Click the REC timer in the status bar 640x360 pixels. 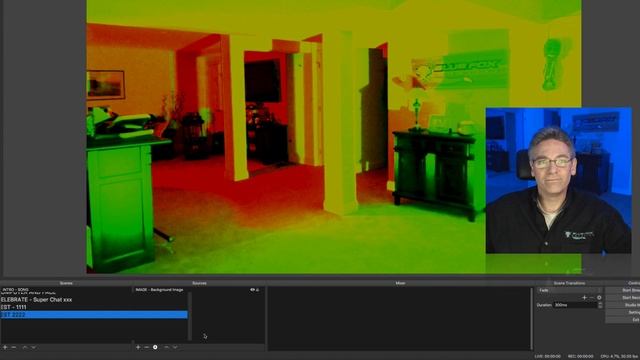[582, 356]
